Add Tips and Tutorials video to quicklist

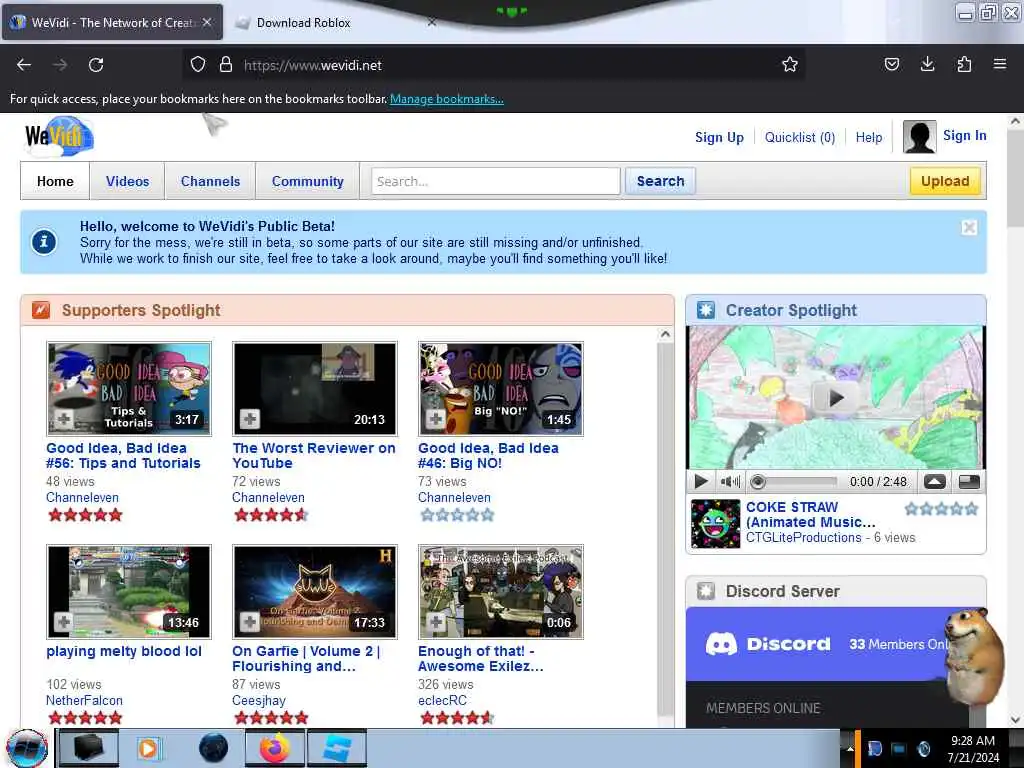[63, 419]
